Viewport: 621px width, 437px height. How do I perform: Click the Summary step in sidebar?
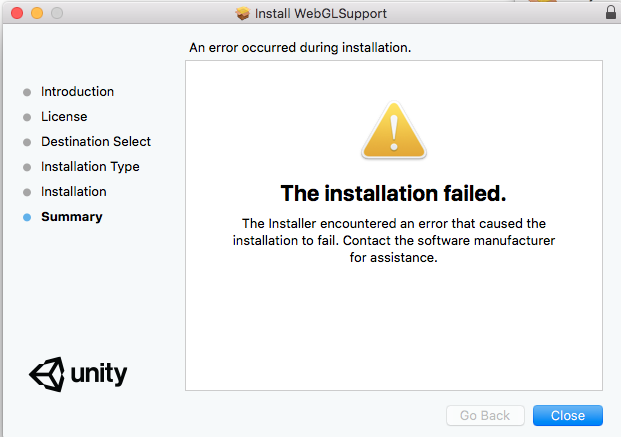[71, 217]
